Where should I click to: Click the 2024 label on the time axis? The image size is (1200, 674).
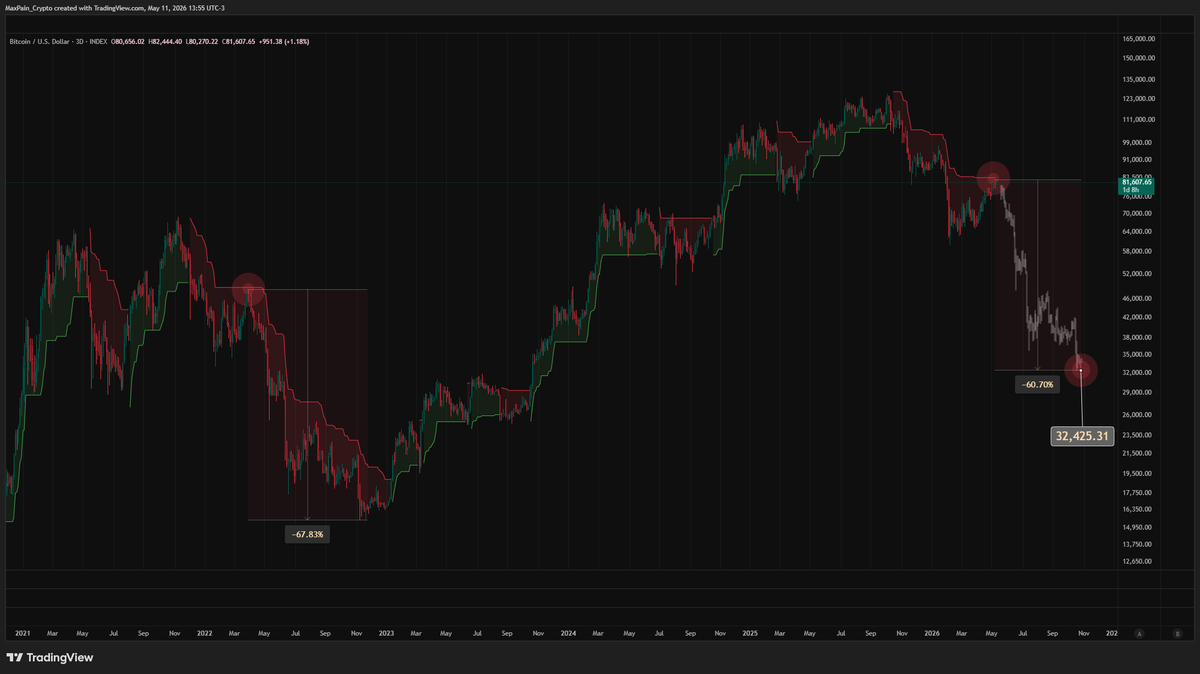(x=568, y=633)
